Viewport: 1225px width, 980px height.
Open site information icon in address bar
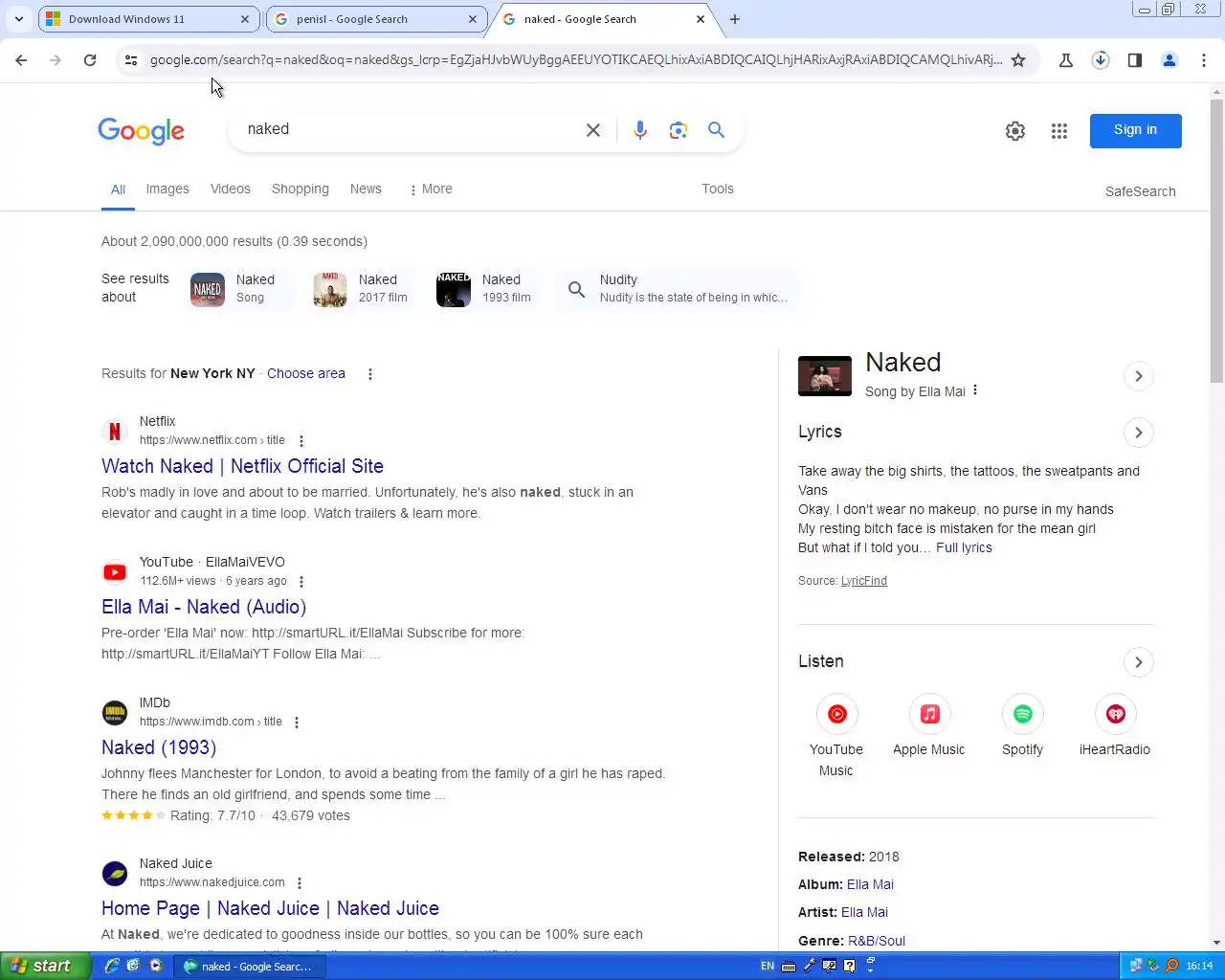coord(131,60)
